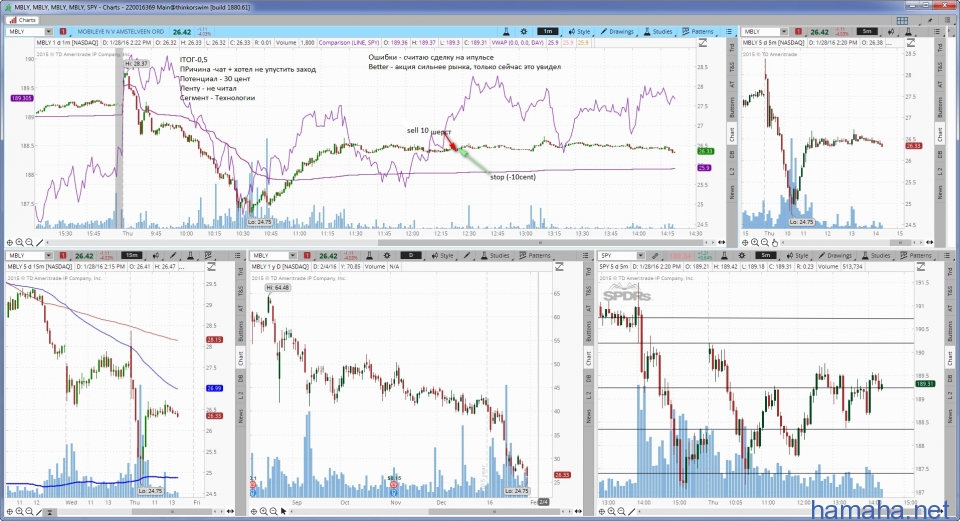The image size is (960, 521).
Task: Click the chain link icon in the SPY chart
Action: pos(655,255)
